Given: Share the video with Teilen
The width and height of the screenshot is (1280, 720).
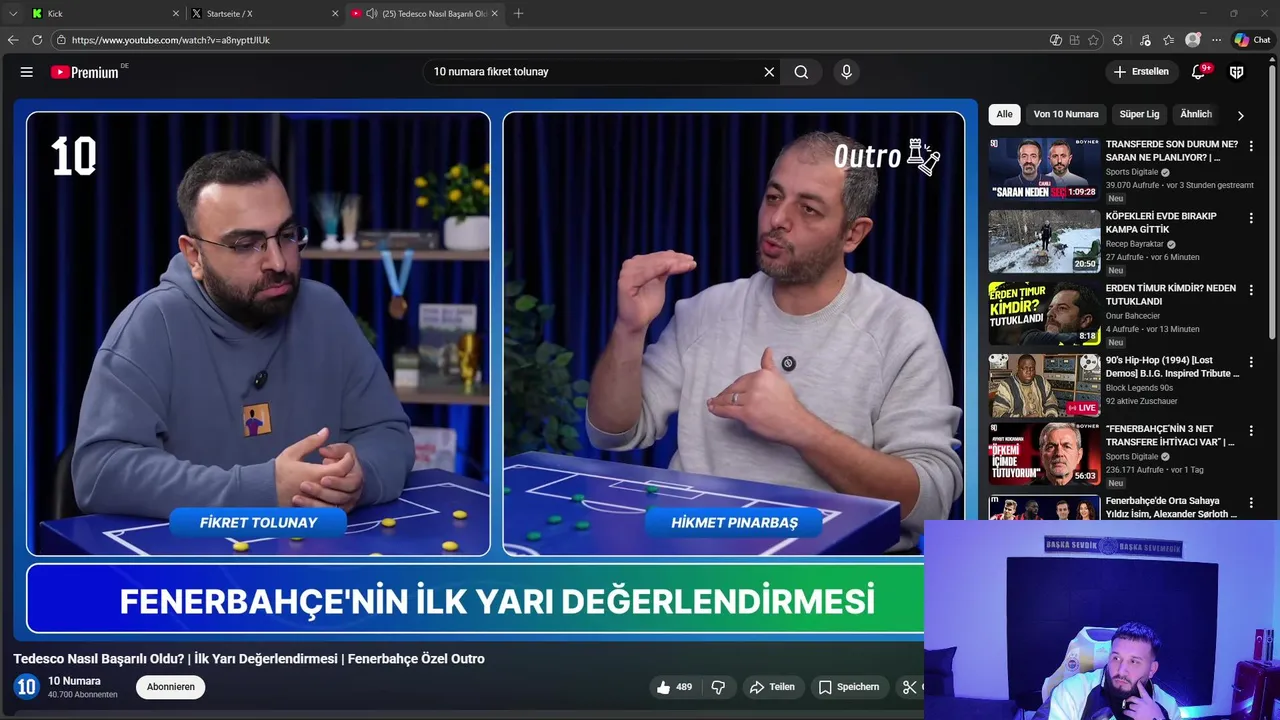Looking at the screenshot, I should pos(772,687).
